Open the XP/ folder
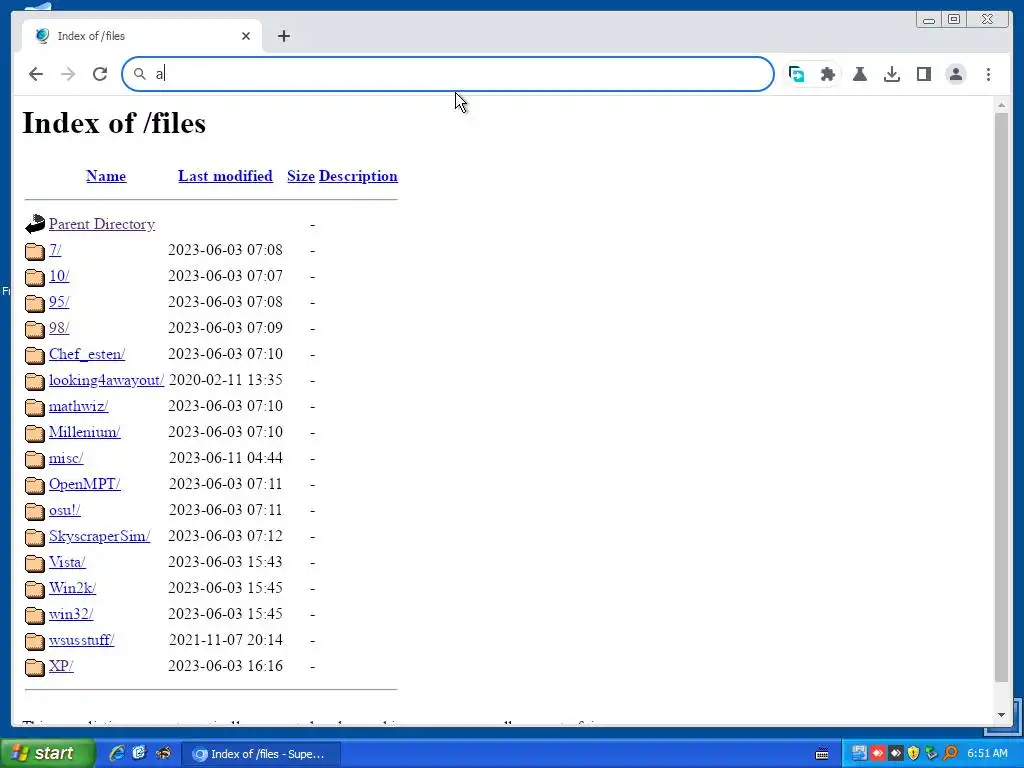This screenshot has height=768, width=1024. coord(61,666)
